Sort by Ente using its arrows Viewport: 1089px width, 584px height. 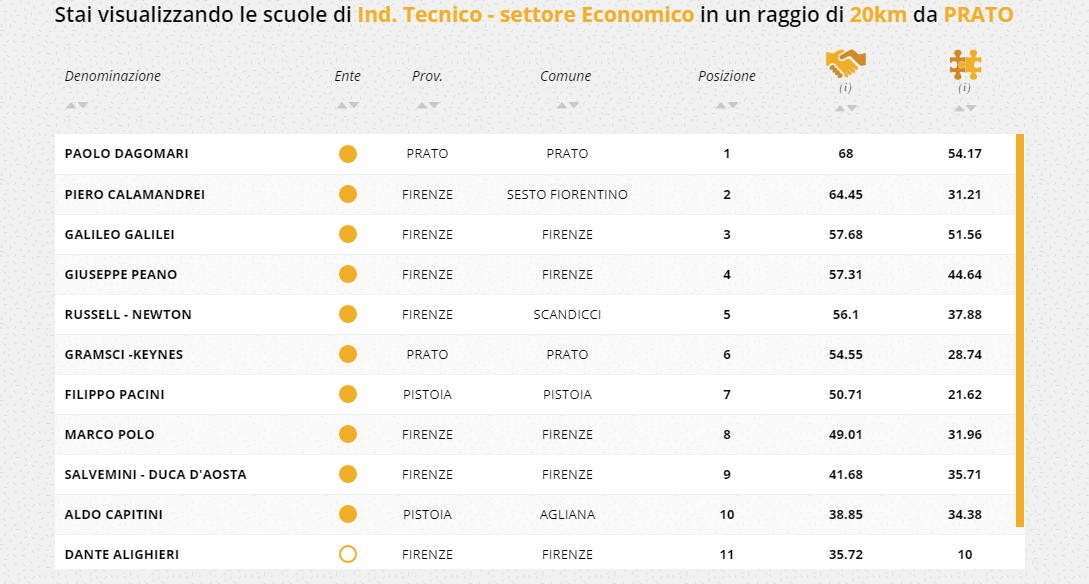[x=347, y=105]
